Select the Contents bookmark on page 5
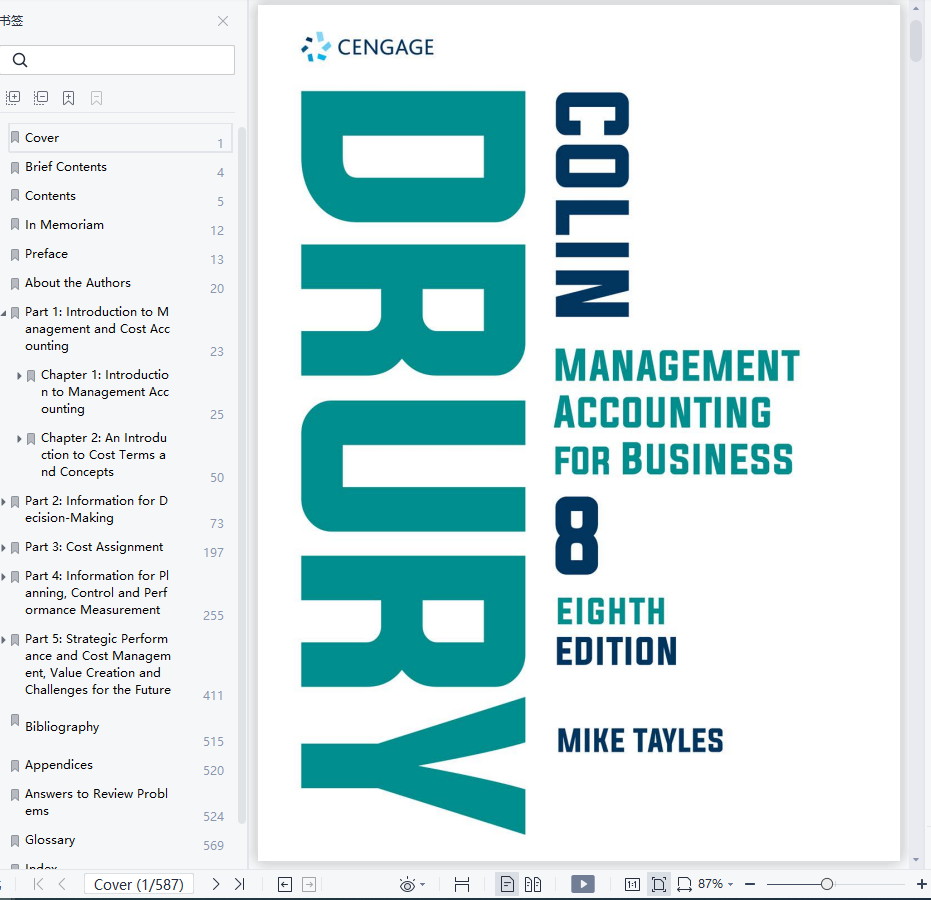931x900 pixels. [x=50, y=196]
